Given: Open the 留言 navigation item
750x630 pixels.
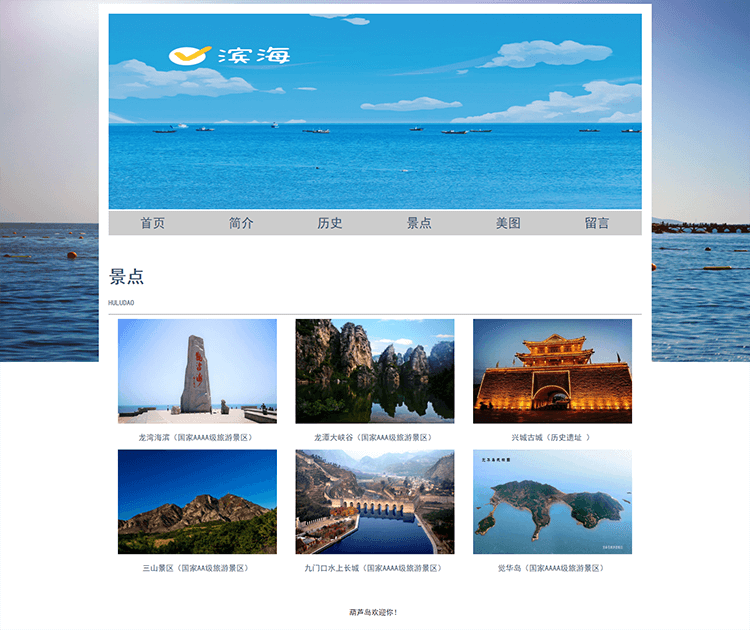Looking at the screenshot, I should click(597, 223).
